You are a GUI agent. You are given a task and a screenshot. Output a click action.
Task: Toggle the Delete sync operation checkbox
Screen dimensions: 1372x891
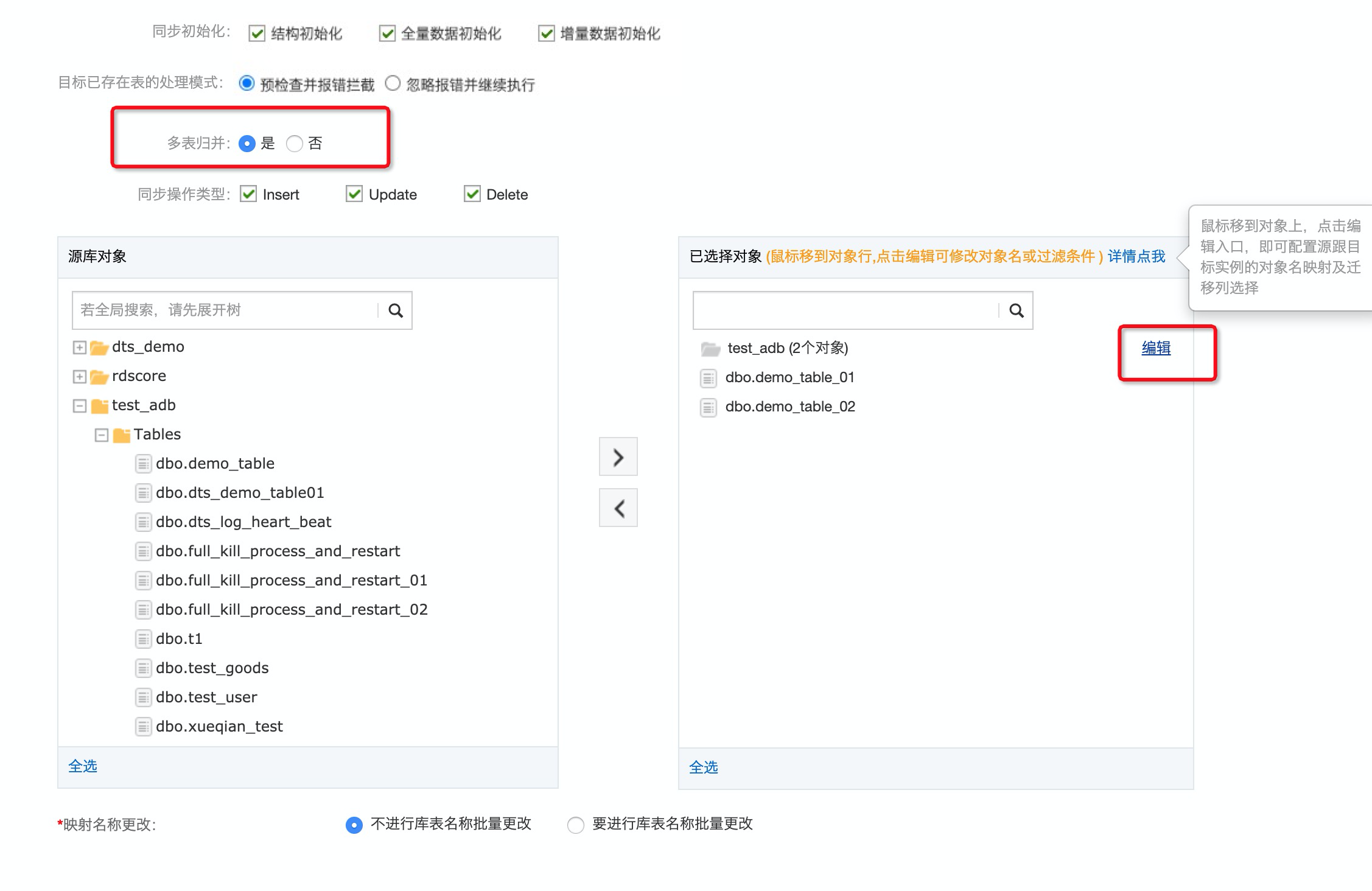pyautogui.click(x=472, y=194)
